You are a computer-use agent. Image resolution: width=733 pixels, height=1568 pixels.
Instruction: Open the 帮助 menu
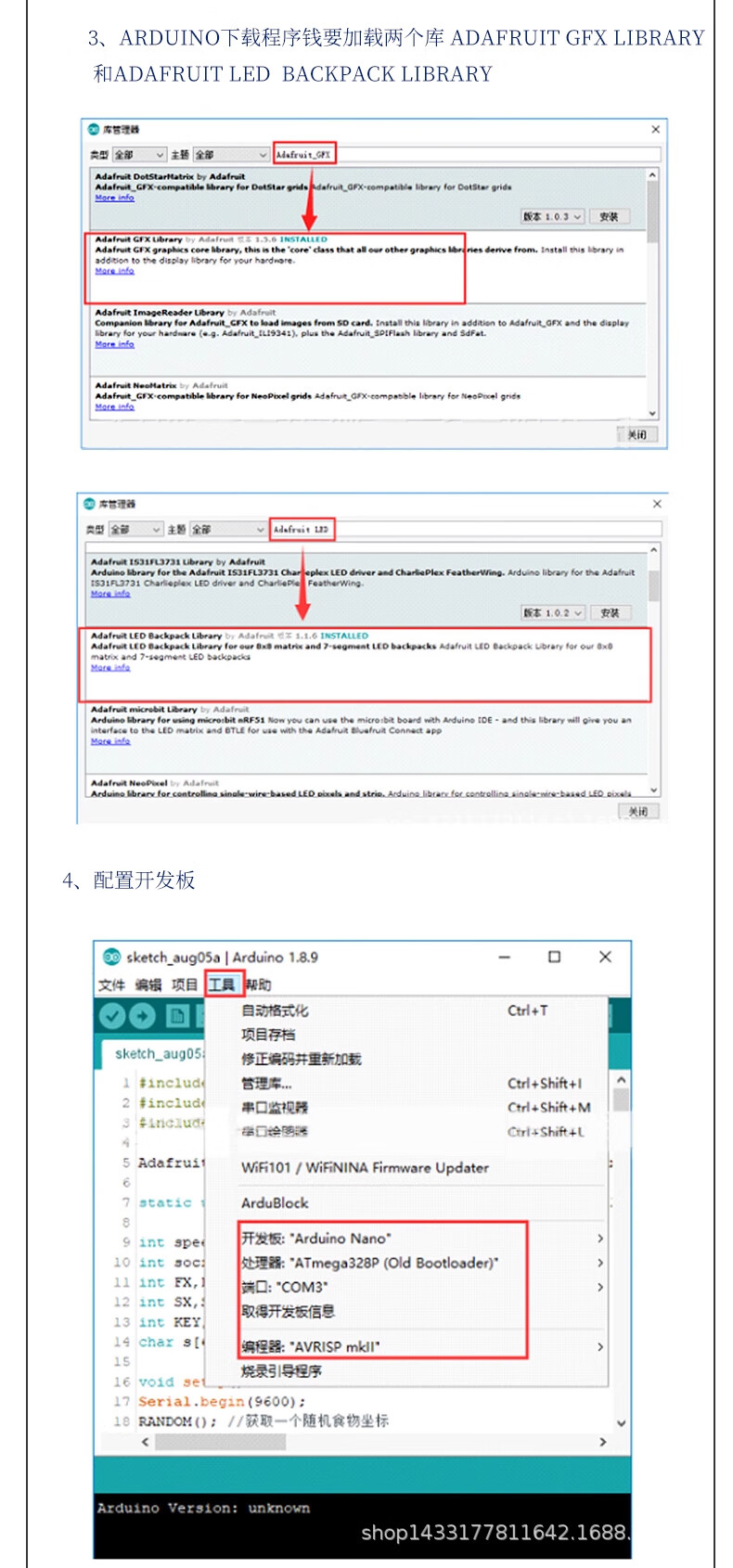coord(258,984)
